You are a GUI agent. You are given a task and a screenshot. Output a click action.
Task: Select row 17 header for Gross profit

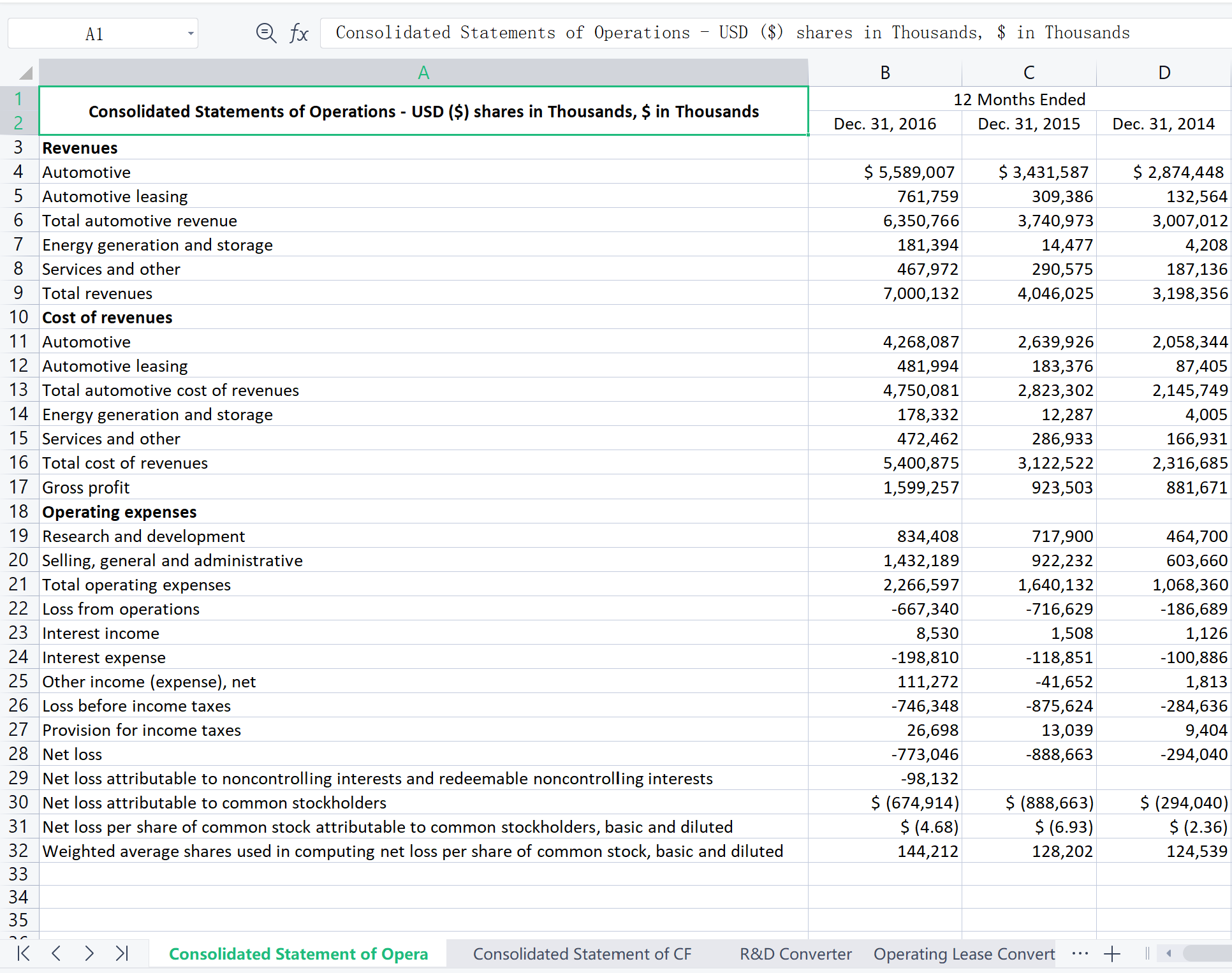18,487
